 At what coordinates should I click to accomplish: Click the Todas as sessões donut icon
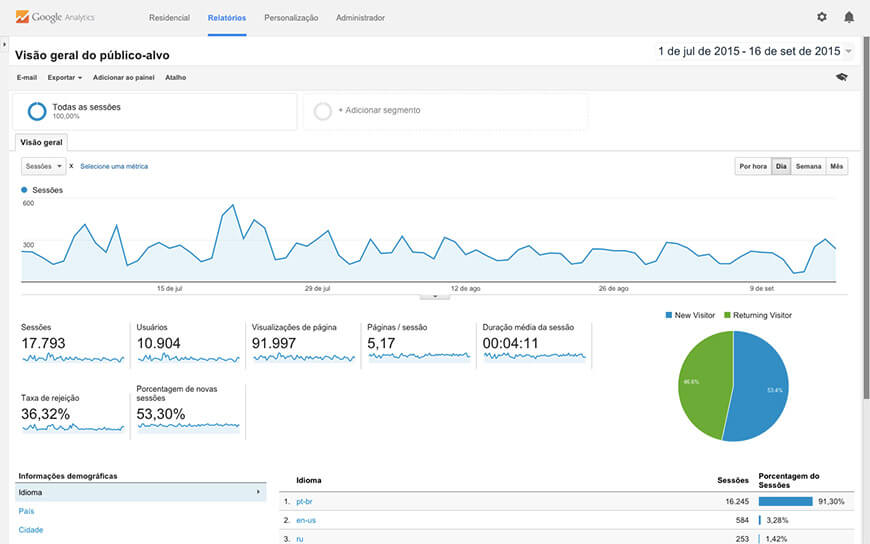pyautogui.click(x=37, y=111)
